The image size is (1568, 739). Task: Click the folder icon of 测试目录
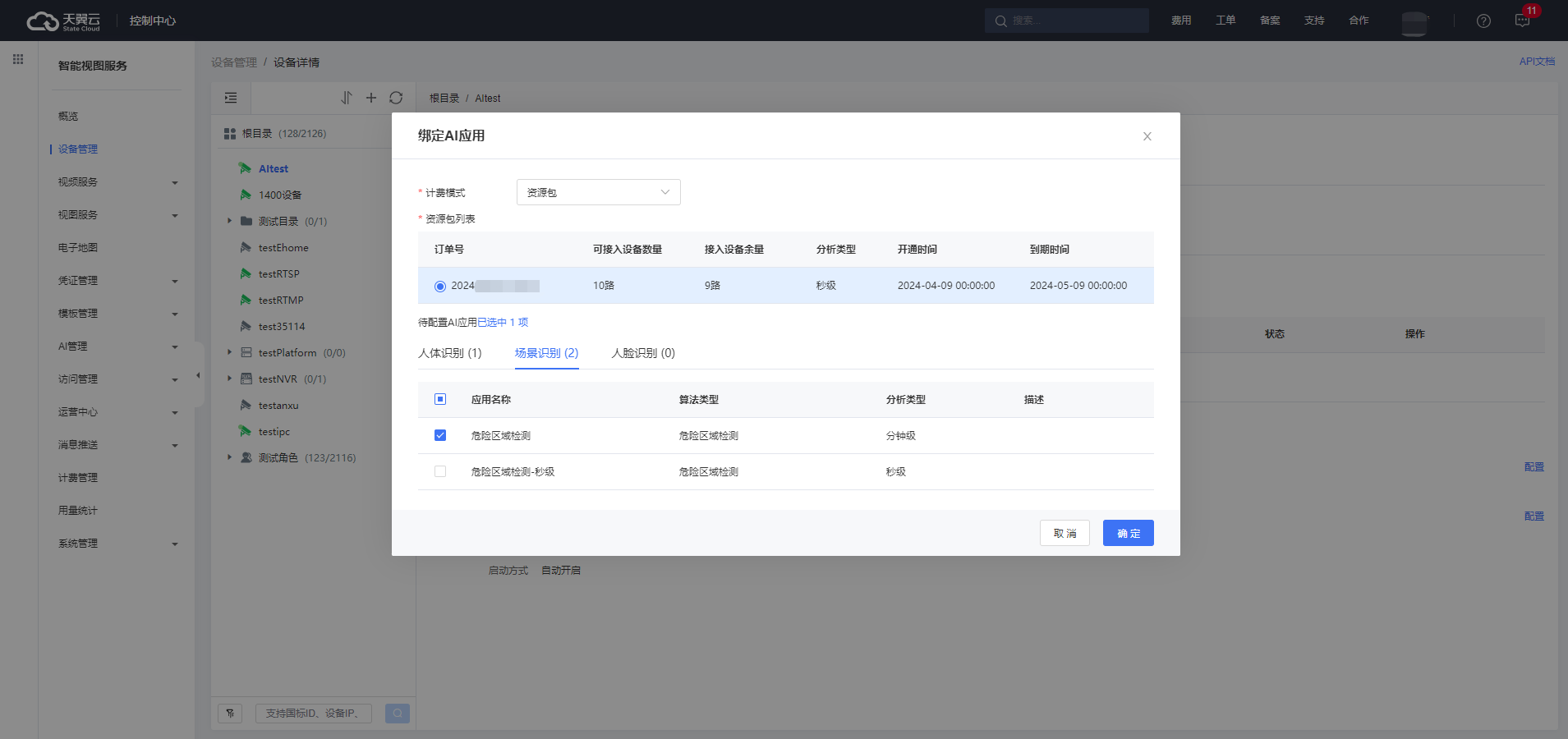(246, 221)
